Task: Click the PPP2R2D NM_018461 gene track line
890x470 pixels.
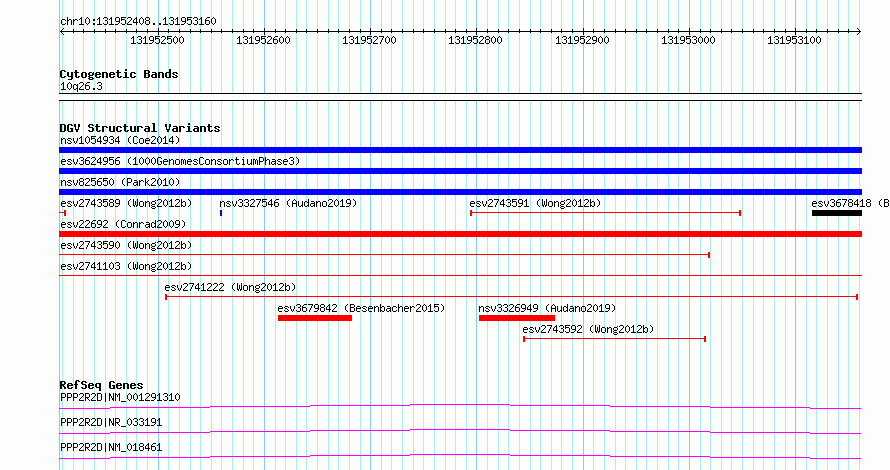Action: click(x=460, y=456)
